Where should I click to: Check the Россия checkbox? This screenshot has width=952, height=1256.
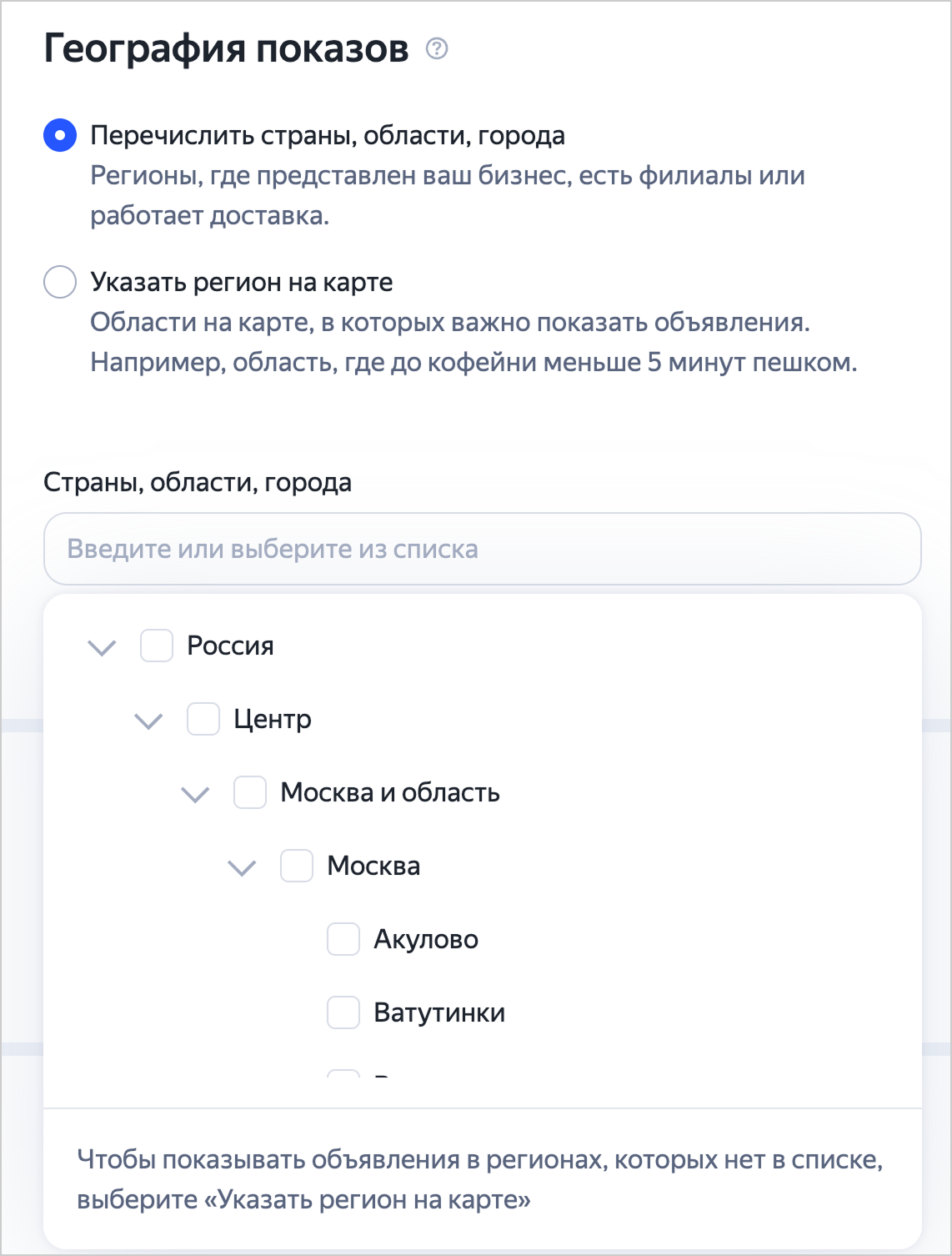(157, 646)
